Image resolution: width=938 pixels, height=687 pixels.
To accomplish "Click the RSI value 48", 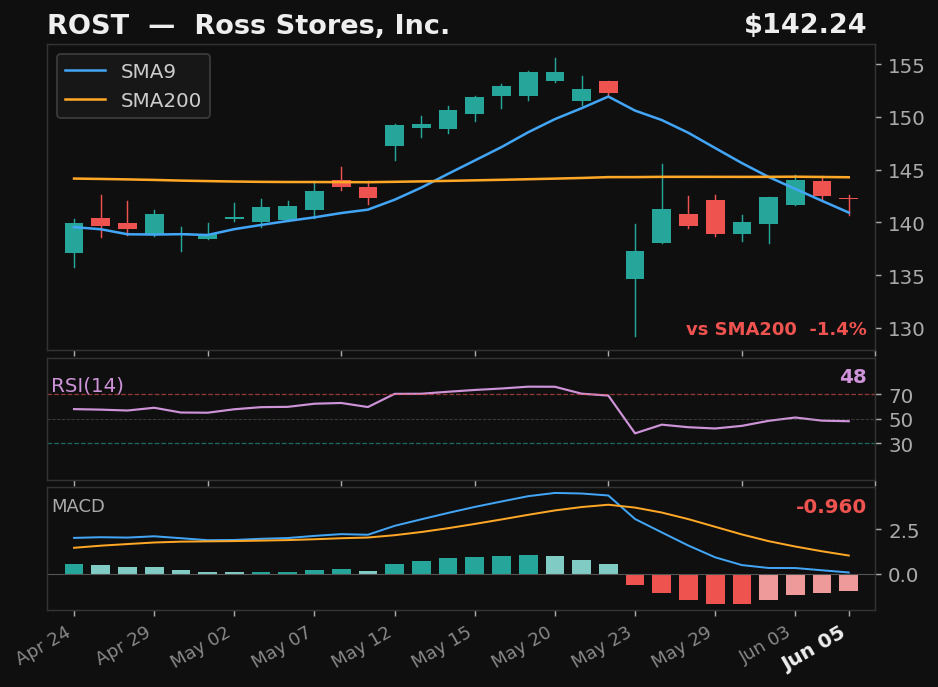I will click(853, 376).
